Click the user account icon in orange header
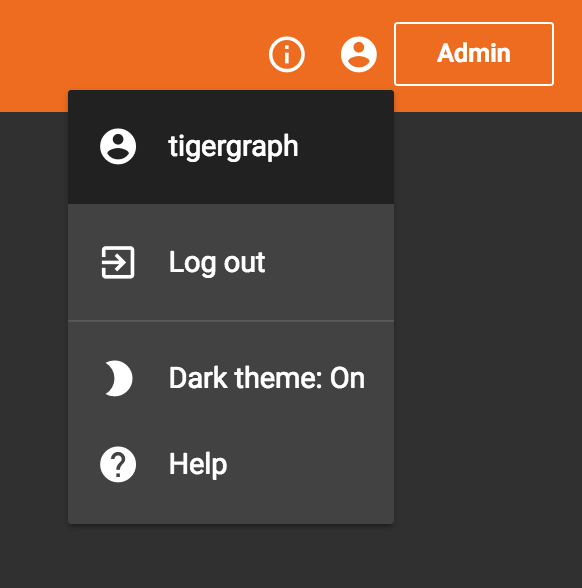This screenshot has width=582, height=588. [358, 54]
